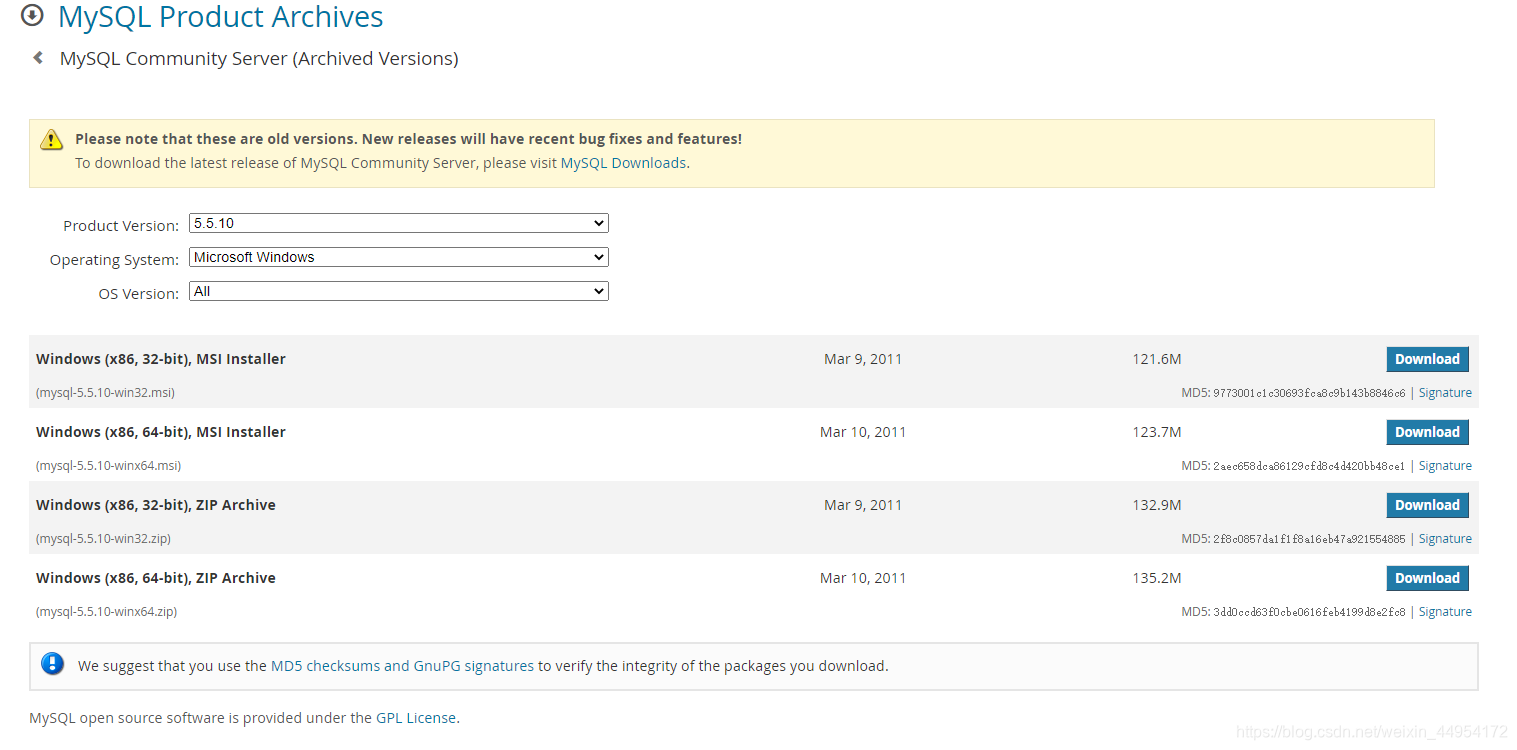Click the Mar 9, 2011 date of 32-bit MSI

[863, 359]
